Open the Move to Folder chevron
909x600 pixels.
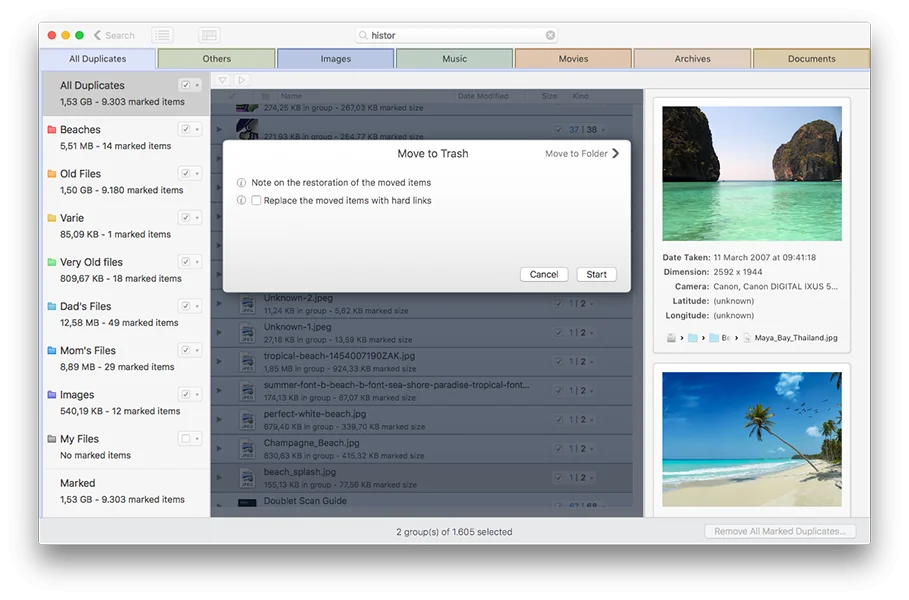tap(615, 154)
